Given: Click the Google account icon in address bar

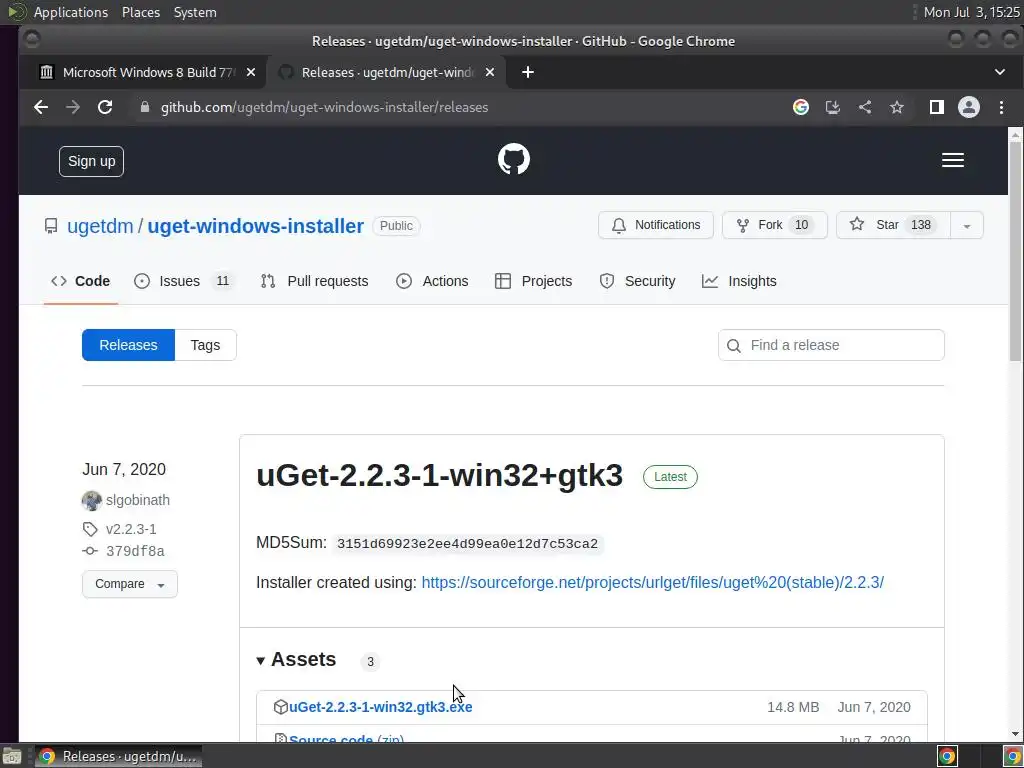Looking at the screenshot, I should tap(801, 107).
